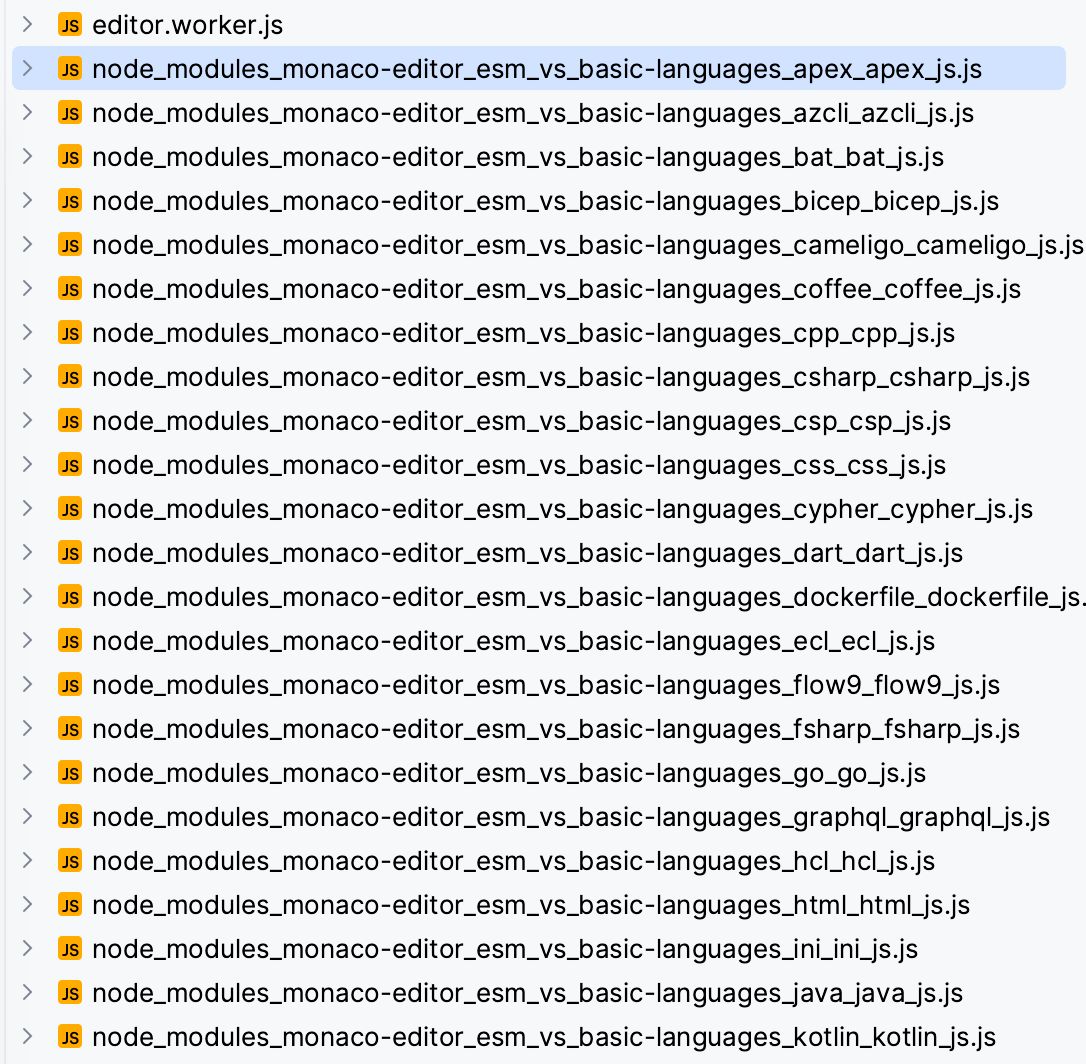Viewport: 1086px width, 1064px height.
Task: Click JS icon of bat_bat_js.js
Action: (70, 157)
